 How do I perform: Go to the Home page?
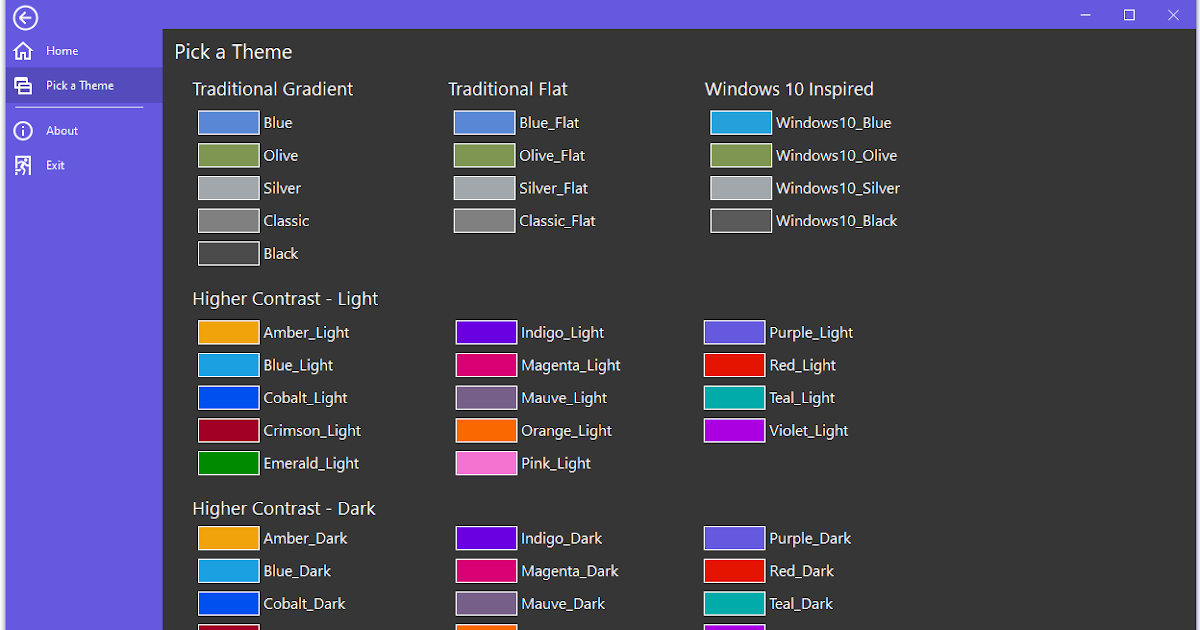(61, 50)
